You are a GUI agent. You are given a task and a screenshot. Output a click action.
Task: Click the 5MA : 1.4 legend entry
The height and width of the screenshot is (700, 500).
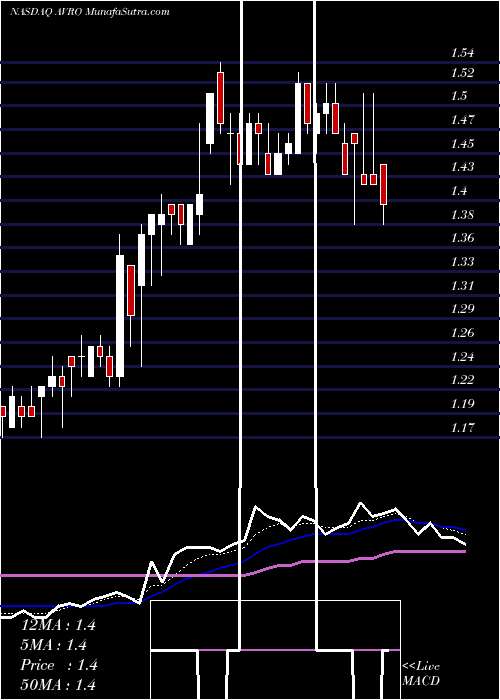tap(54, 645)
